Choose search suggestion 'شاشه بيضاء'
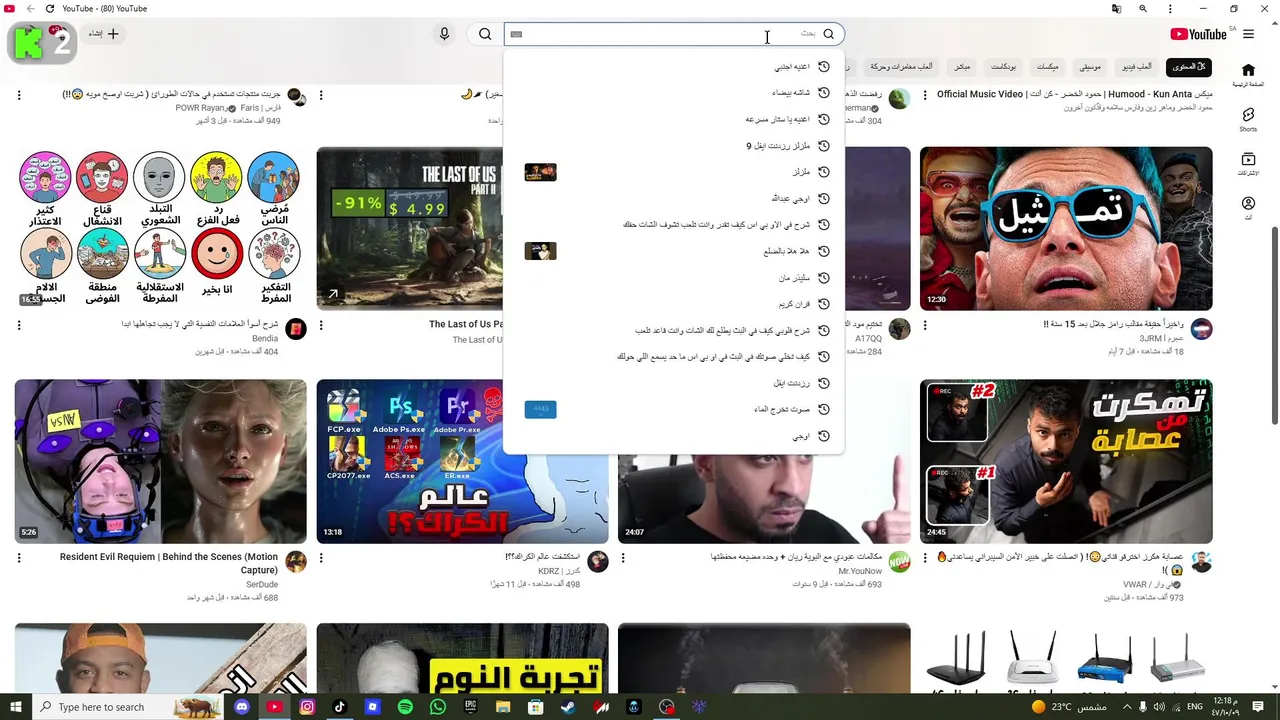The image size is (1280, 720). tap(674, 93)
